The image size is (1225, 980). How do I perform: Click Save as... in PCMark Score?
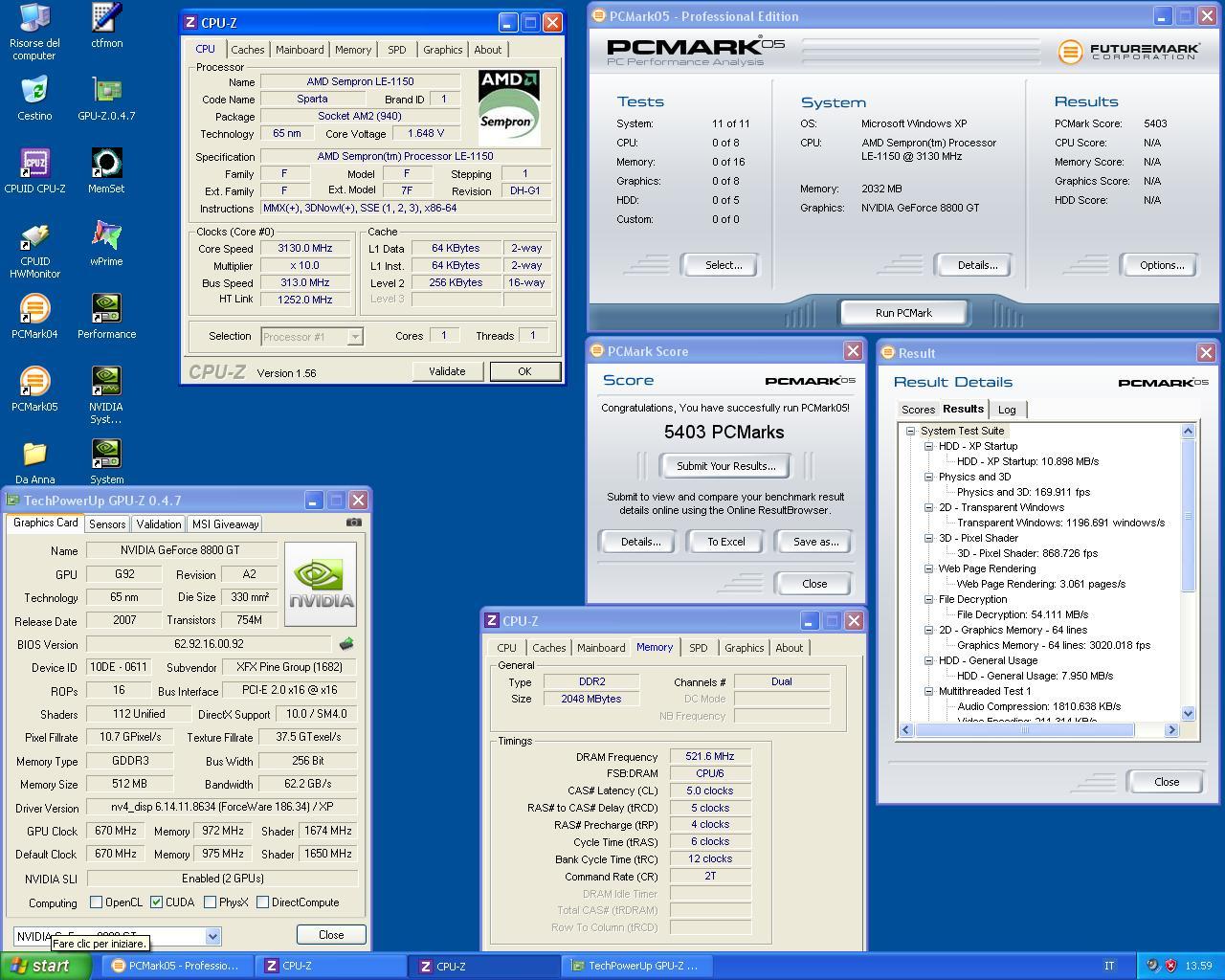tap(815, 542)
